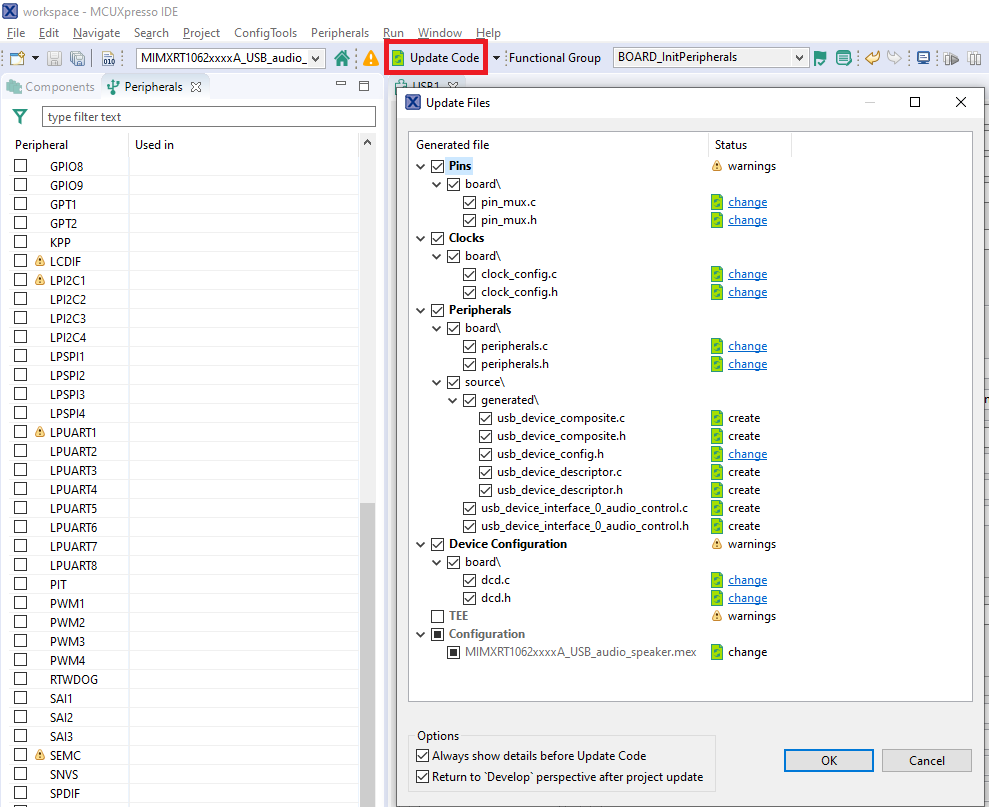
Task: Collapse the Clocks tree node
Action: tap(420, 238)
